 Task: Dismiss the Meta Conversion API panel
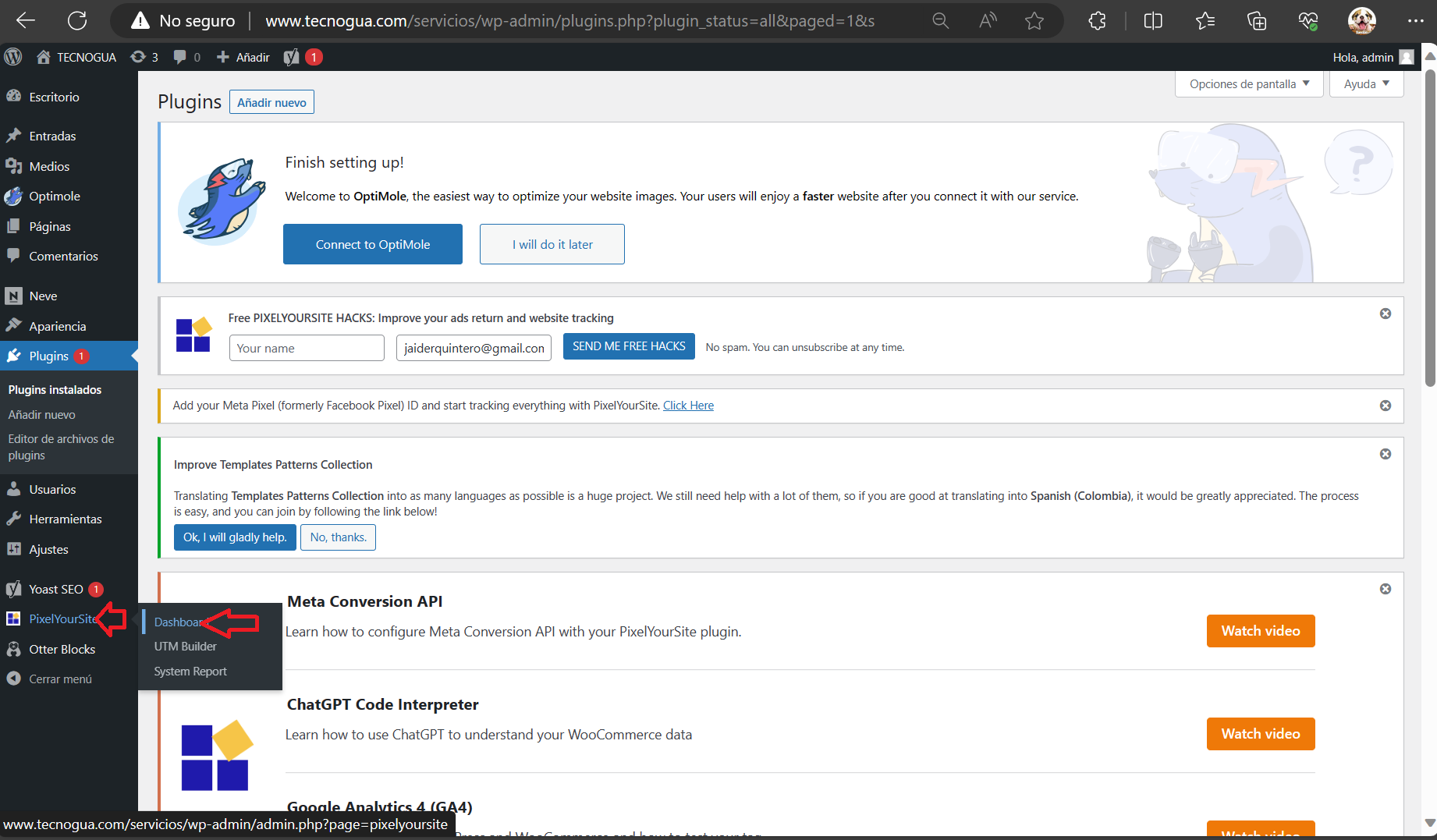click(1386, 589)
